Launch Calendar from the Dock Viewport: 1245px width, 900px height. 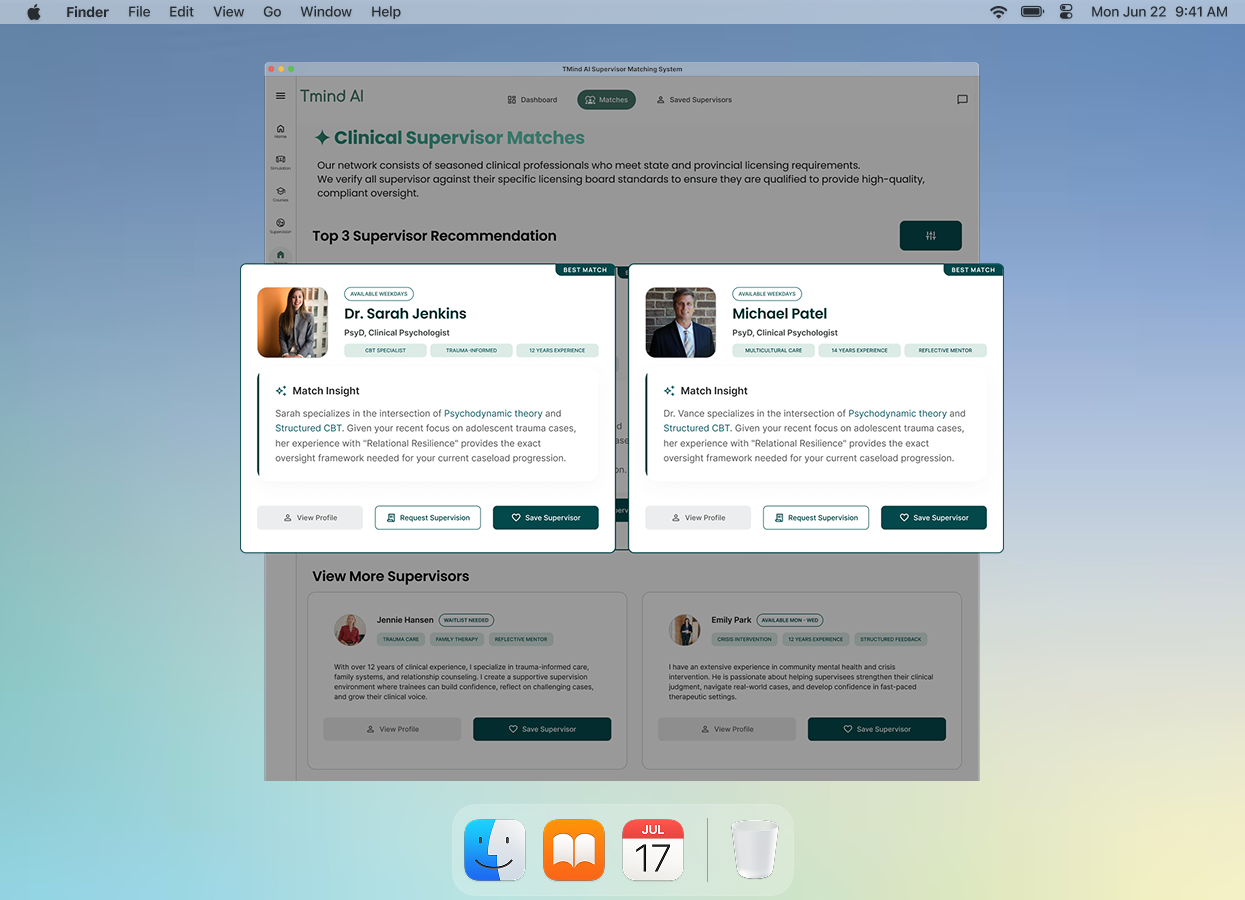point(653,850)
